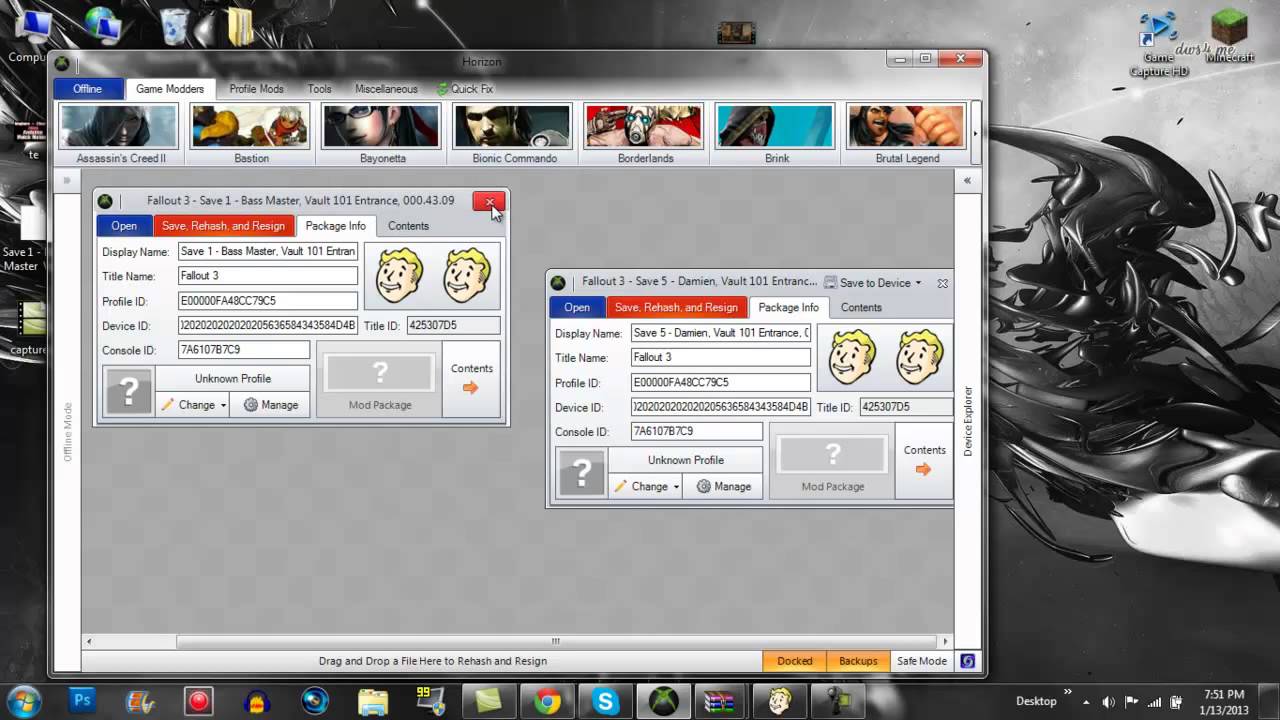The width and height of the screenshot is (1280, 720).
Task: Open the Bastion game modder
Action: [251, 134]
